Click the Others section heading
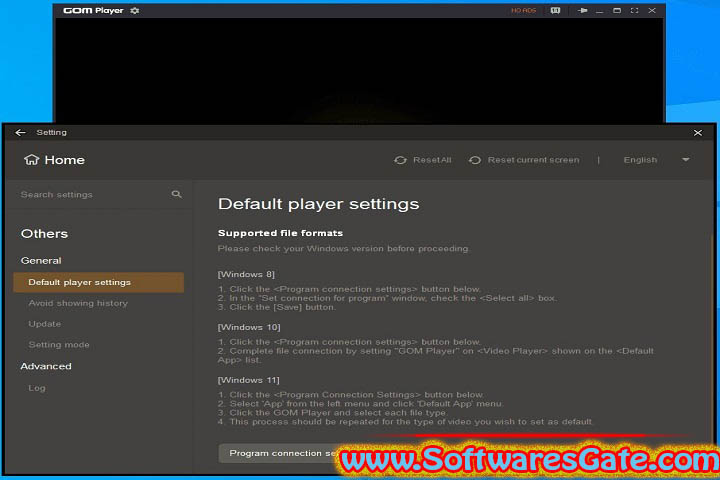The image size is (720, 480). pos(44,234)
